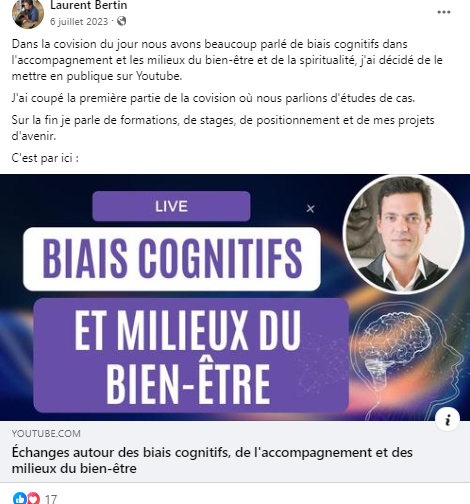Click the YOUTUBE.COM source label

tap(46, 434)
